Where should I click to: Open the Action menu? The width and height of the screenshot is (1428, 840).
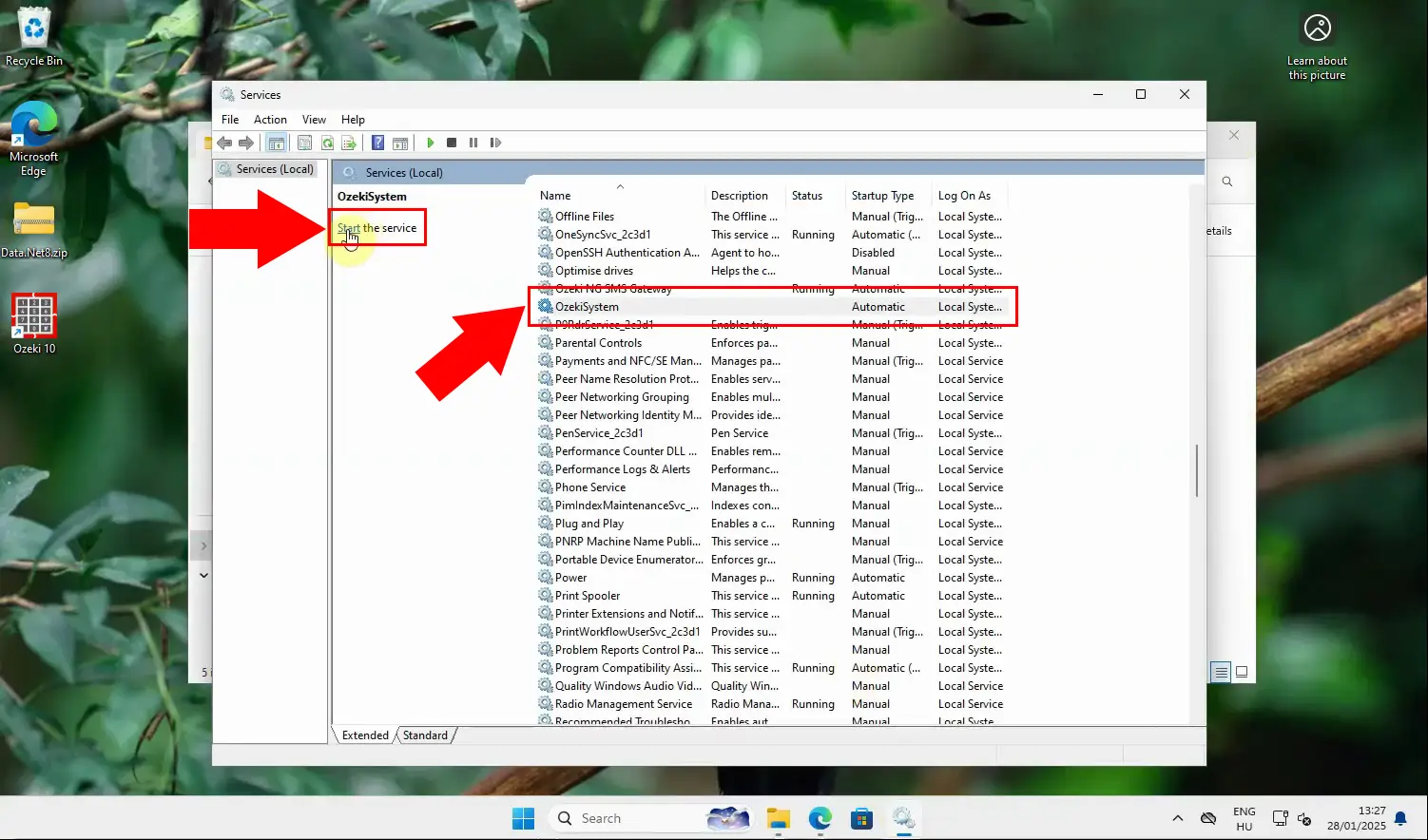tap(270, 120)
